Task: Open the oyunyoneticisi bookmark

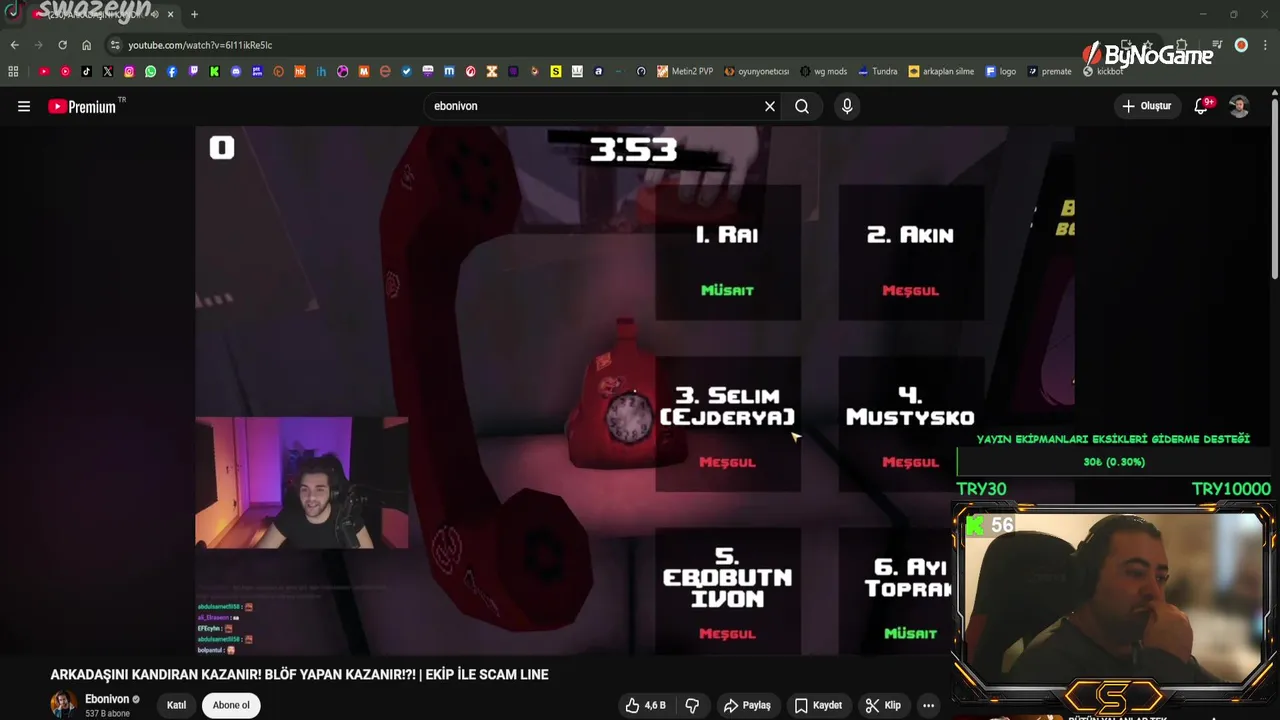Action: (x=757, y=72)
